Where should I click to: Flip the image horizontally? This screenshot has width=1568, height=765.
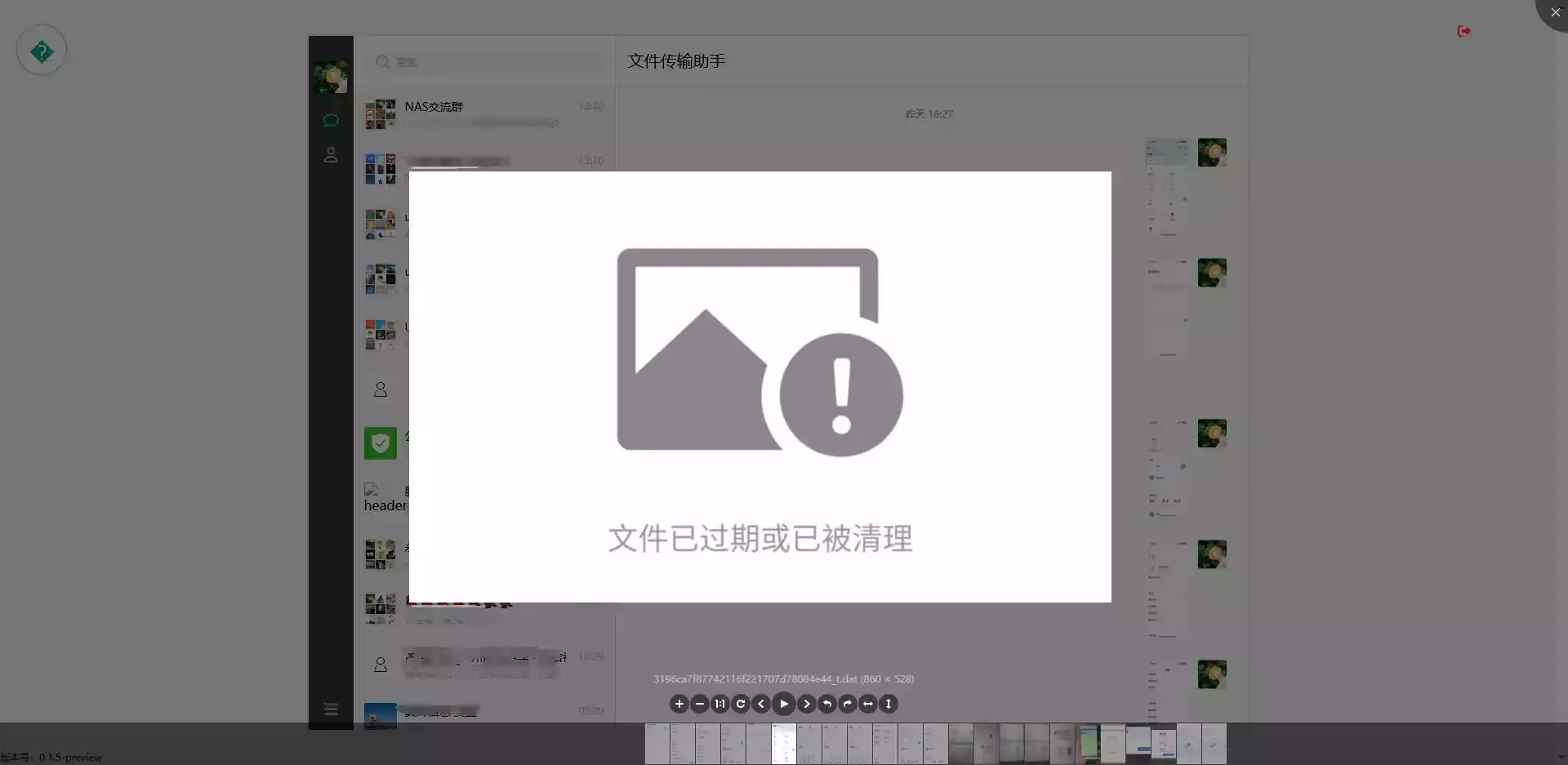coord(868,704)
